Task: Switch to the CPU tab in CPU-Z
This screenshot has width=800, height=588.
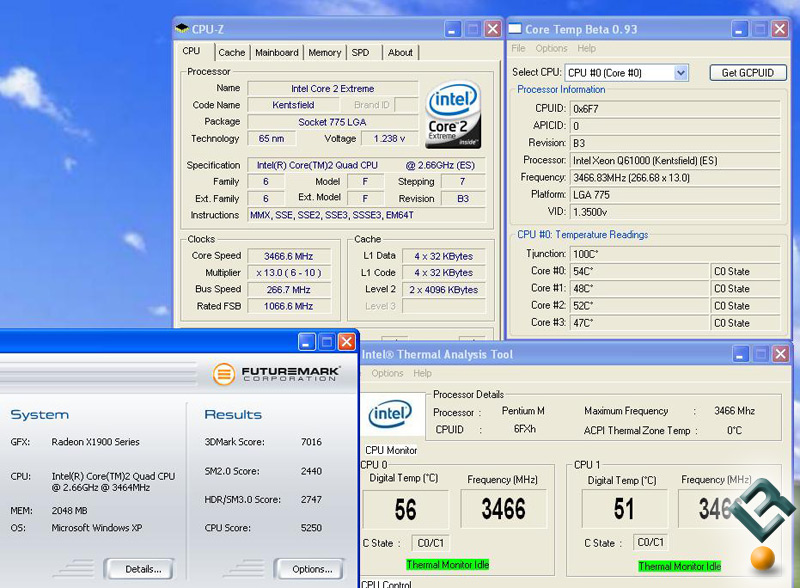Action: tap(191, 51)
